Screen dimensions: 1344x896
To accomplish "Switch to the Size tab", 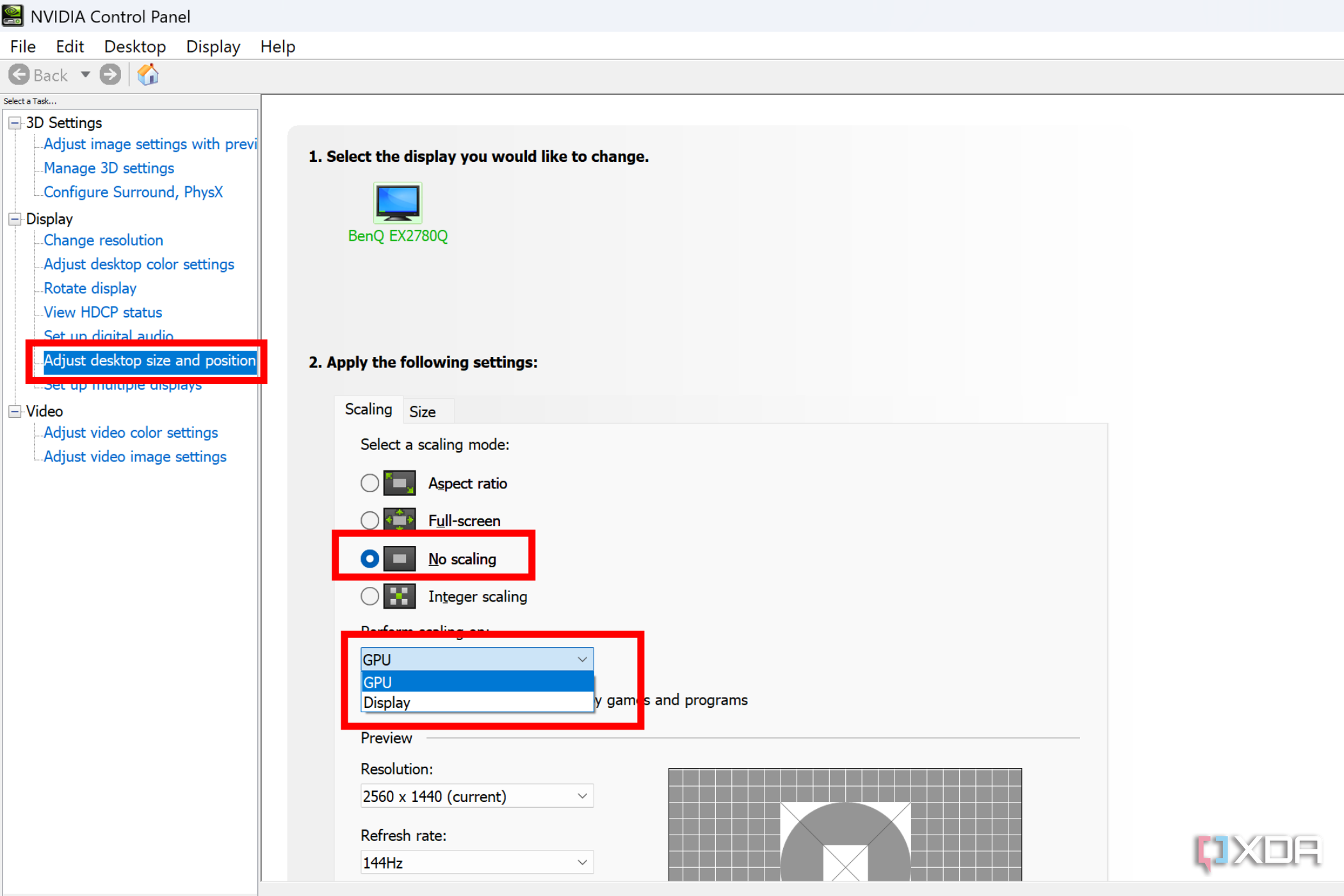I will click(423, 412).
